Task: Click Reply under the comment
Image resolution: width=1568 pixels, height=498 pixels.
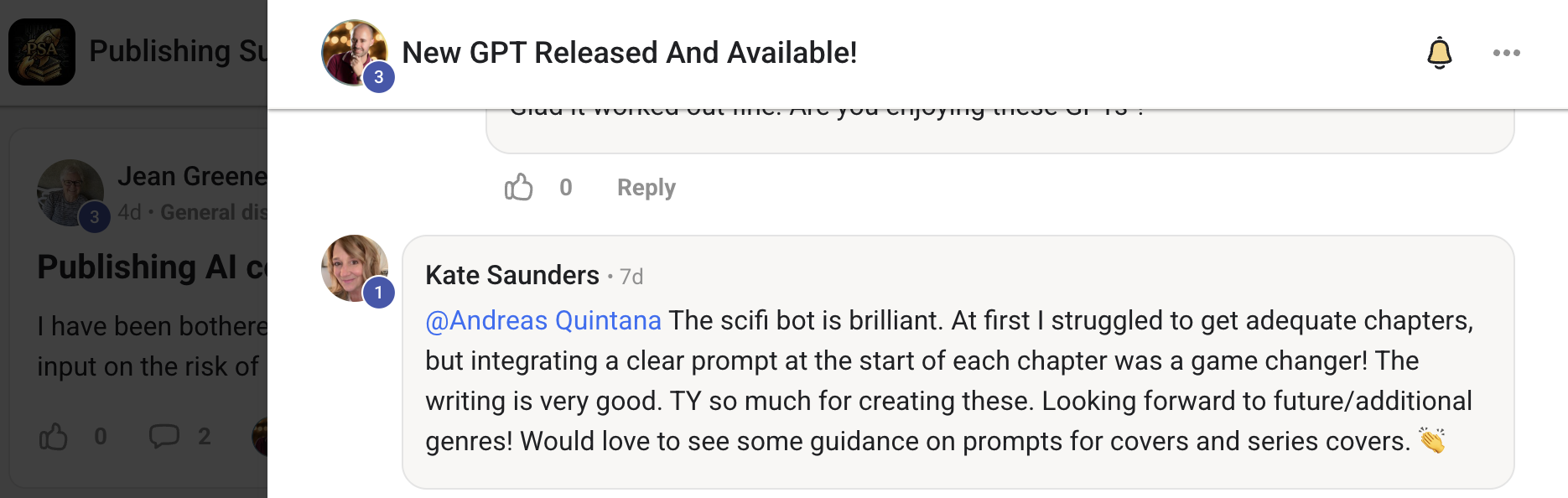Action: (x=646, y=187)
